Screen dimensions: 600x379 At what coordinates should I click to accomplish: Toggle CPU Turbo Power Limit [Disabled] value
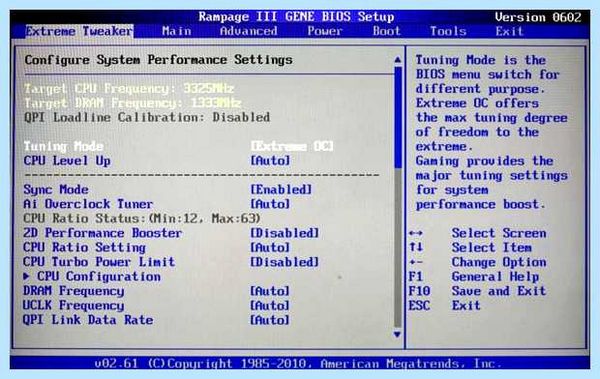coord(285,262)
